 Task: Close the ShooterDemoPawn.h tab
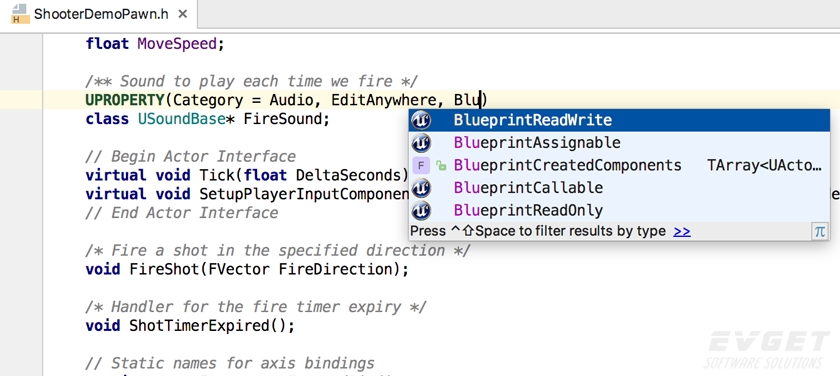pos(183,14)
